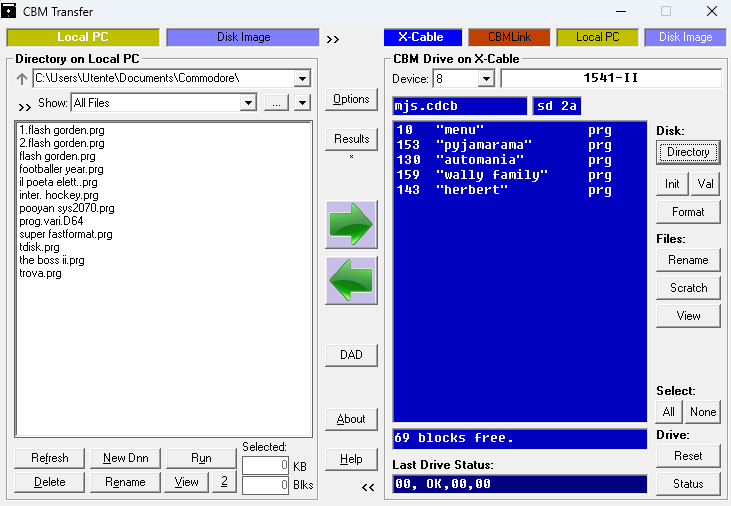Select the right Local PC tab
The image size is (731, 506).
(597, 37)
